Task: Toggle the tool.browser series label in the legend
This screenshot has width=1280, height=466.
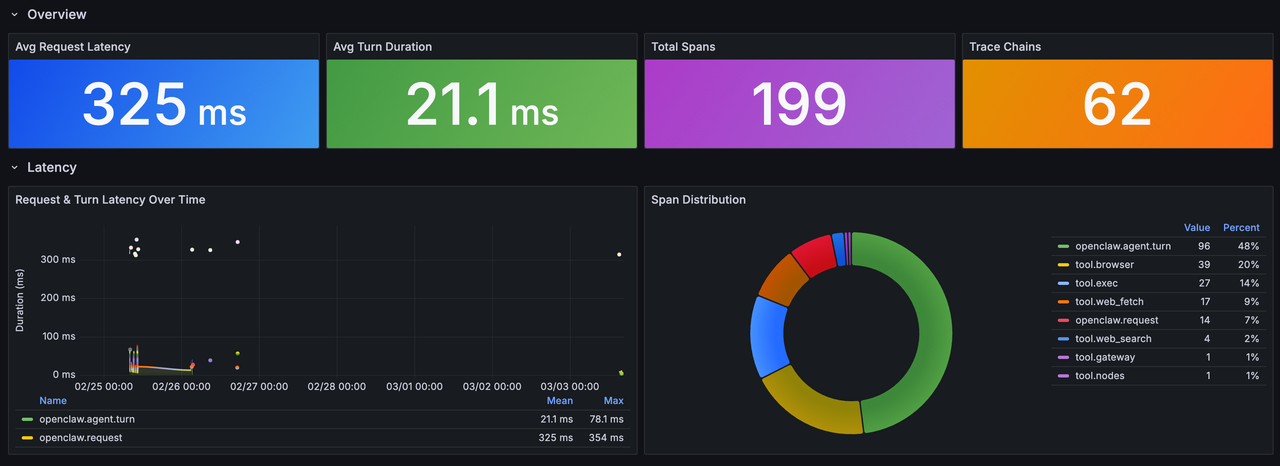Action: 1106,265
